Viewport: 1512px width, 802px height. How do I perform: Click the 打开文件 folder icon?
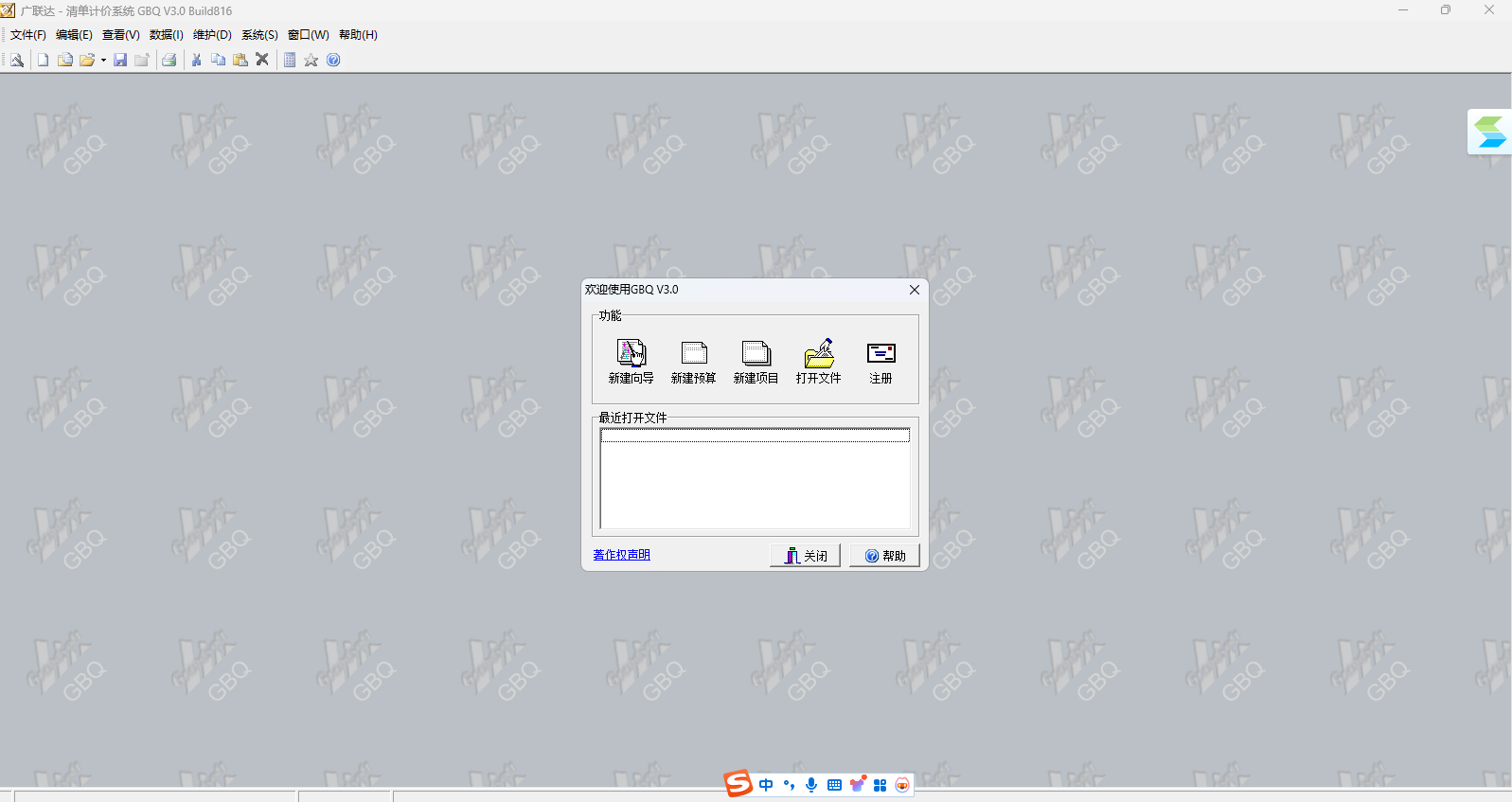[819, 353]
